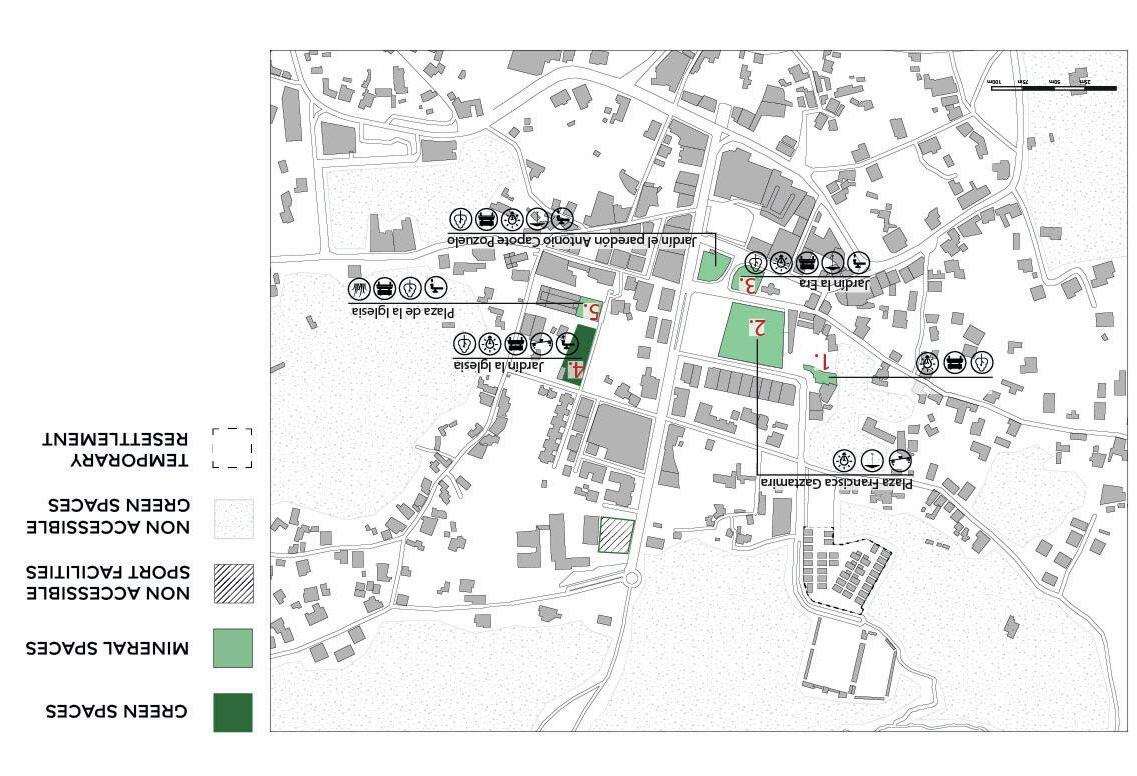Click the tree icon above Plaza de la Iglesia
The image size is (1137, 776).
[410, 289]
